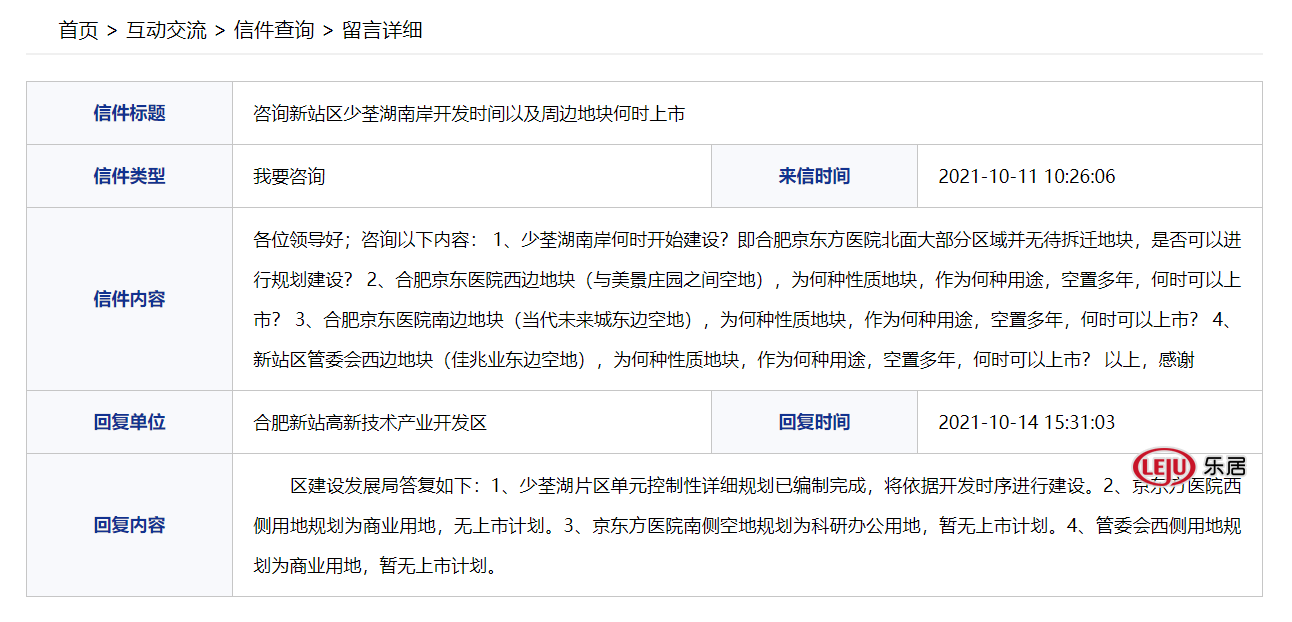
Task: Click letter line starting 行规划建设
Action: point(748,280)
